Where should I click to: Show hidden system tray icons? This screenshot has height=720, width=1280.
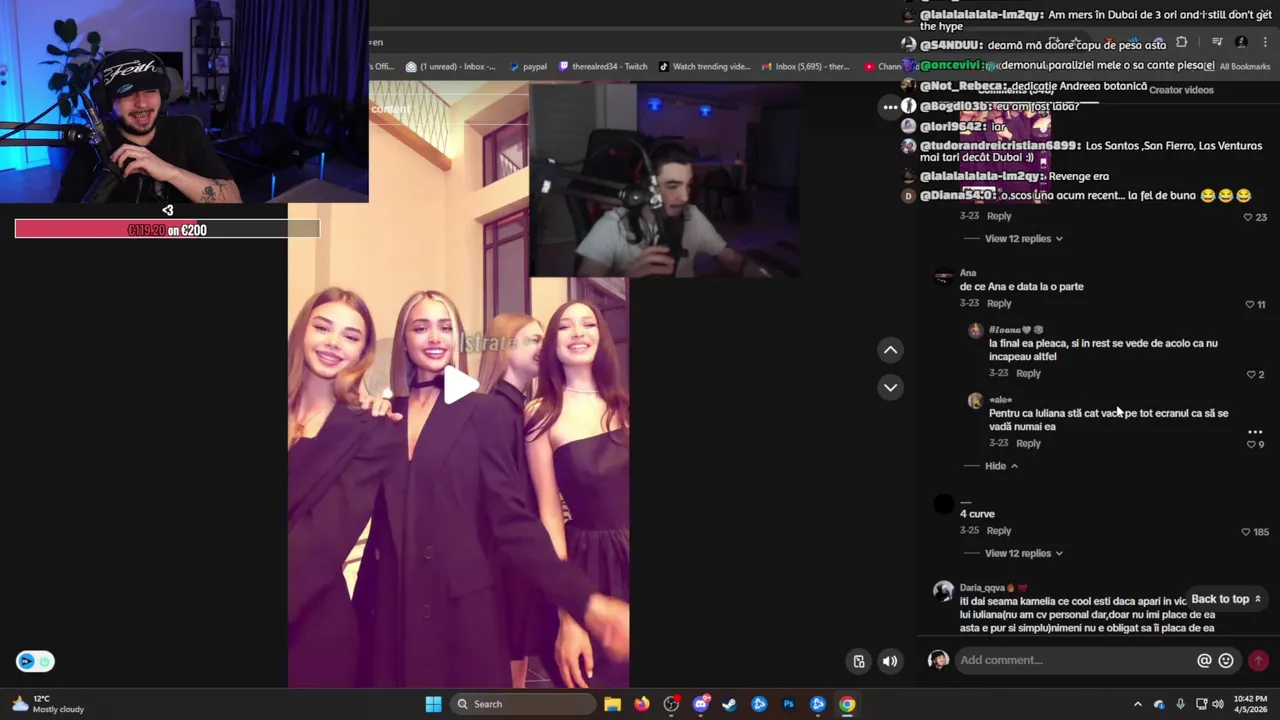point(1139,704)
